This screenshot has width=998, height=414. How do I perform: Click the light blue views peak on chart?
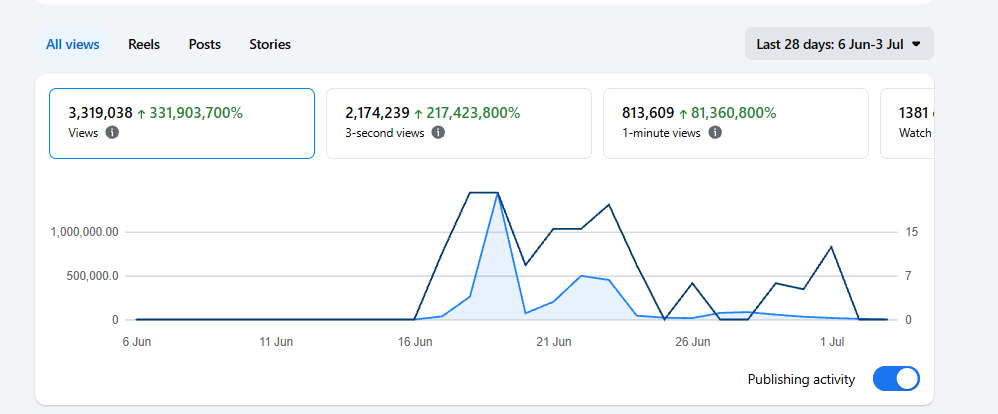click(498, 195)
